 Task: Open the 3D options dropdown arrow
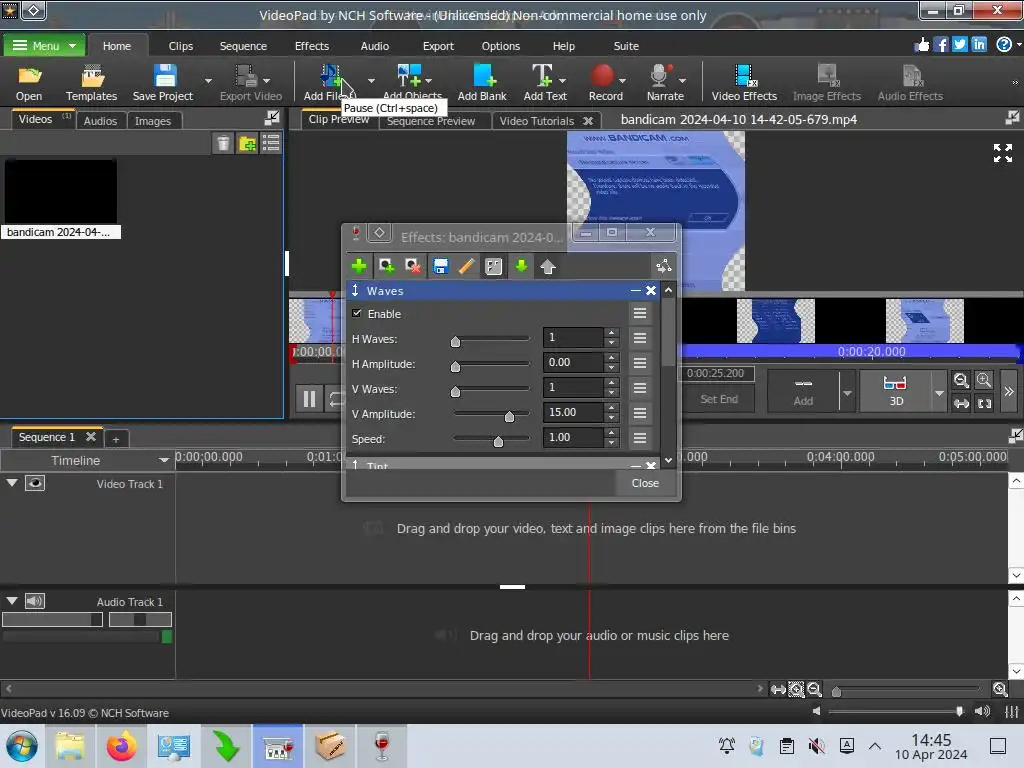pos(939,393)
